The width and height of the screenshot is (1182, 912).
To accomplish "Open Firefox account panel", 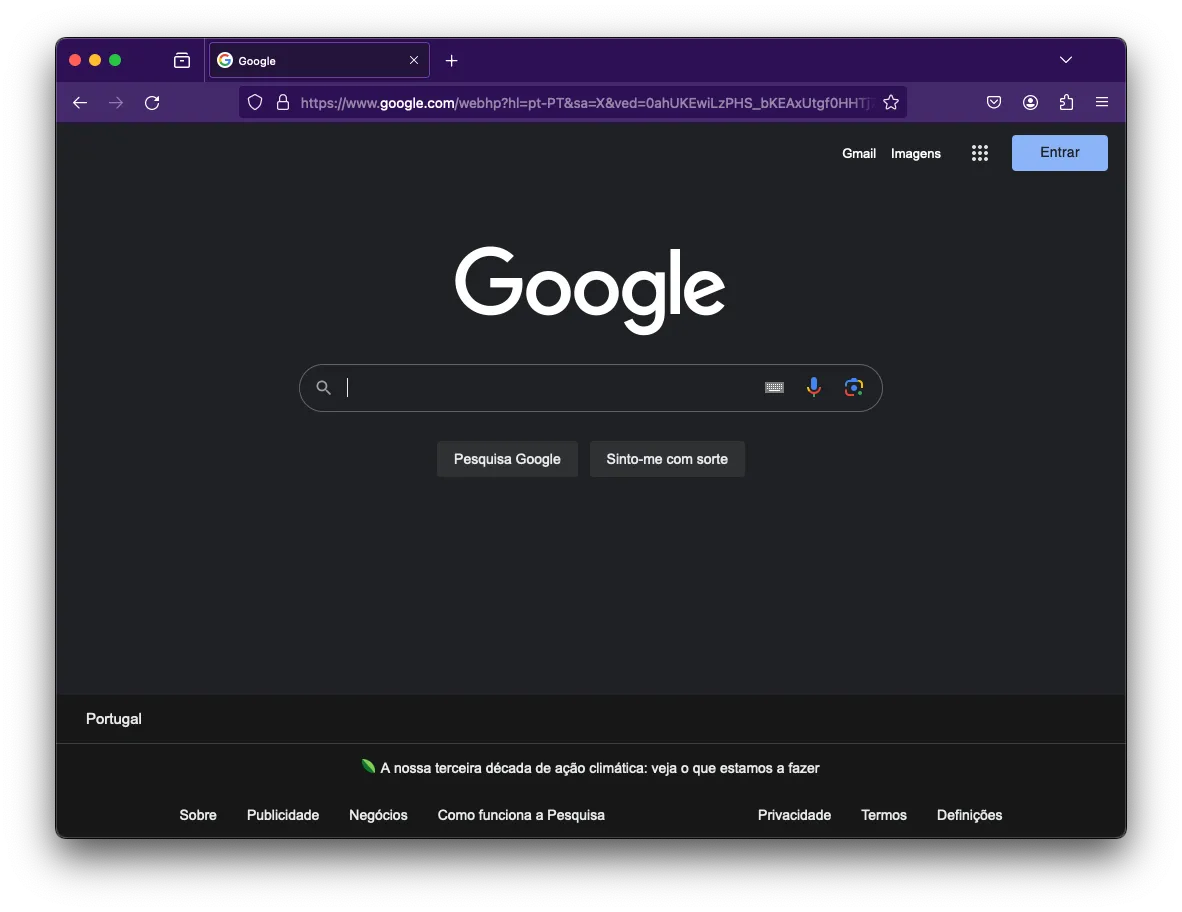I will [x=1030, y=102].
